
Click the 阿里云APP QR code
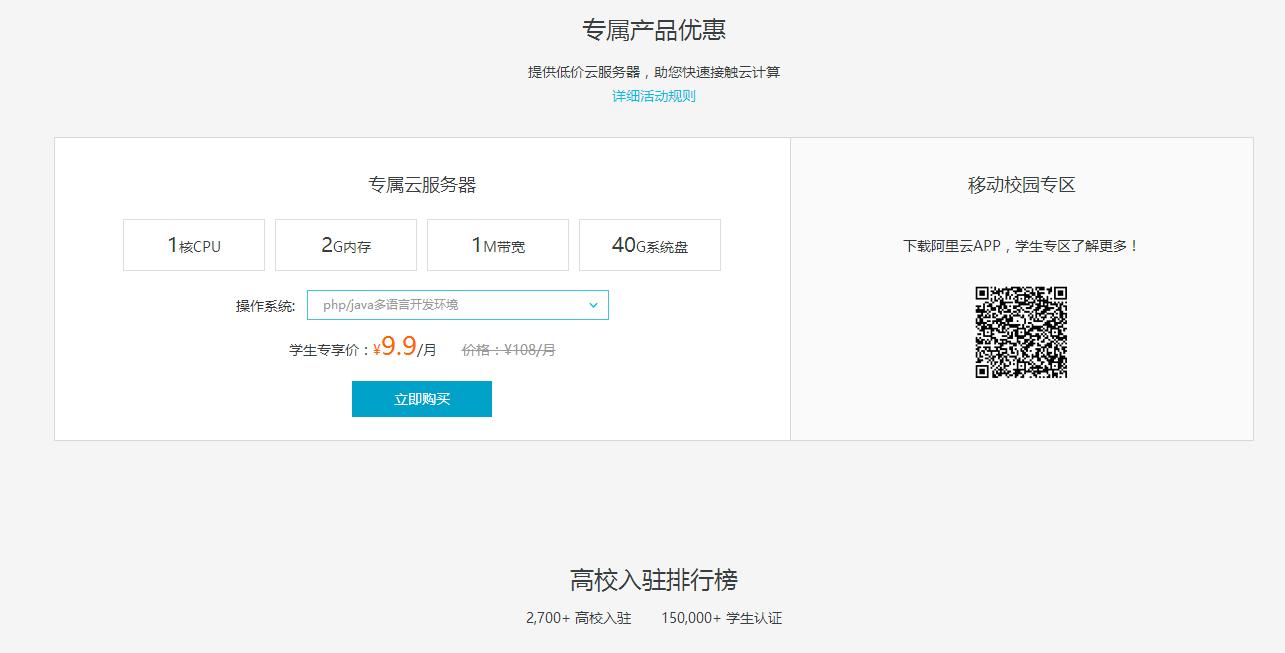click(1021, 332)
